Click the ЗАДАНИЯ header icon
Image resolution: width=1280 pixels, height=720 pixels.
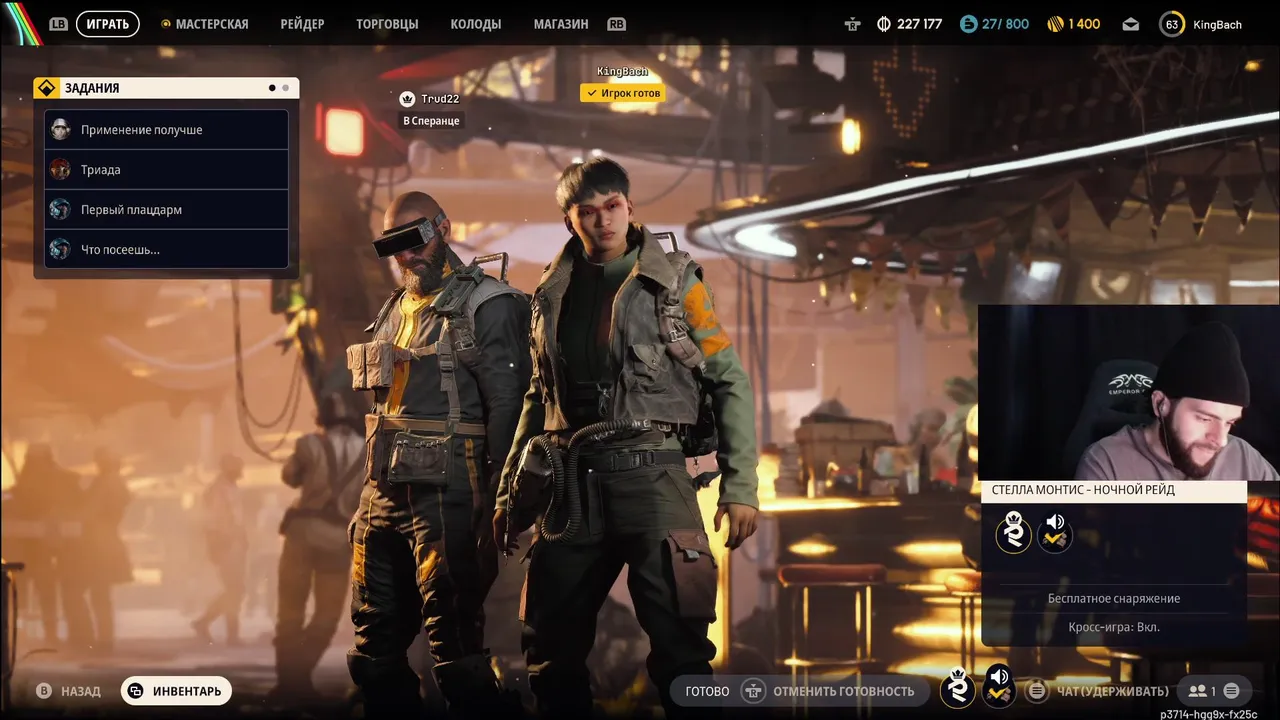tap(46, 88)
